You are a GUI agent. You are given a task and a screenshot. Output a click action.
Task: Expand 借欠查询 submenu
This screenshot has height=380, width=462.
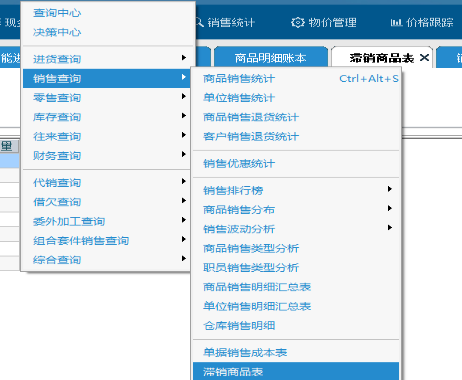click(x=108, y=202)
